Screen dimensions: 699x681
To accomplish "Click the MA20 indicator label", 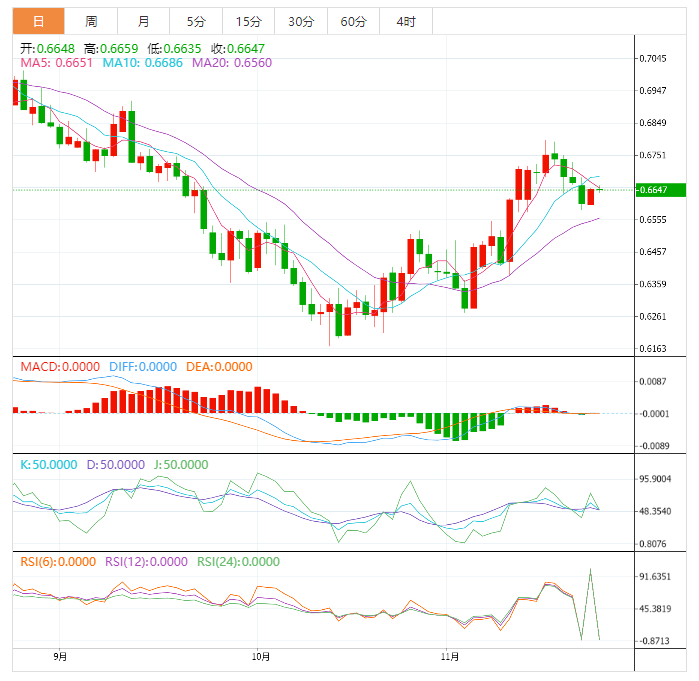I will pyautogui.click(x=231, y=63).
